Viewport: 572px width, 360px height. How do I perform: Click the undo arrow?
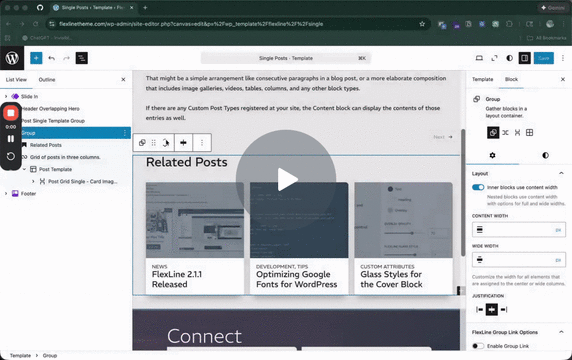51,58
